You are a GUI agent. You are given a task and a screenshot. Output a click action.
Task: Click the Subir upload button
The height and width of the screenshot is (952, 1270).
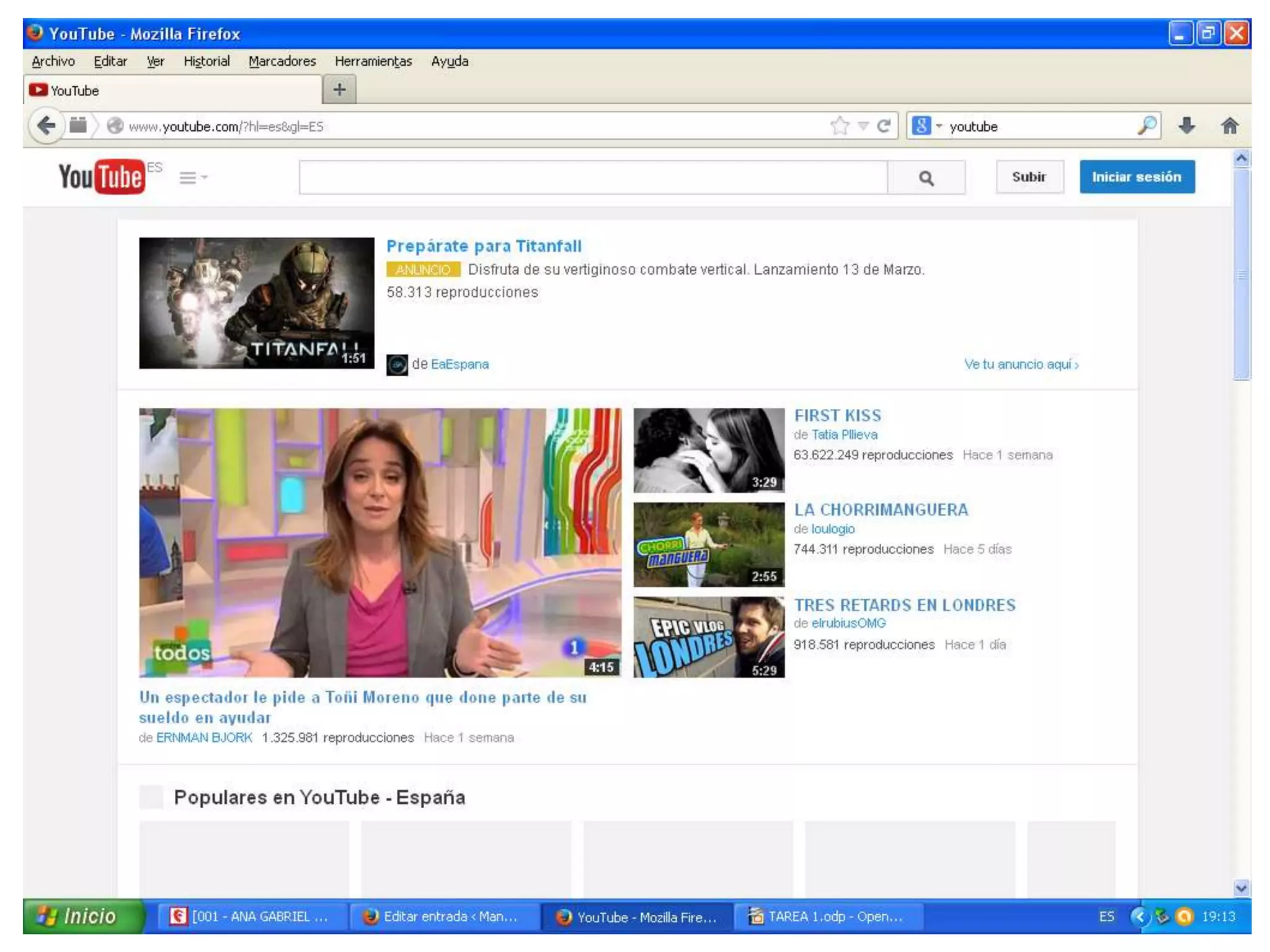click(x=1029, y=177)
